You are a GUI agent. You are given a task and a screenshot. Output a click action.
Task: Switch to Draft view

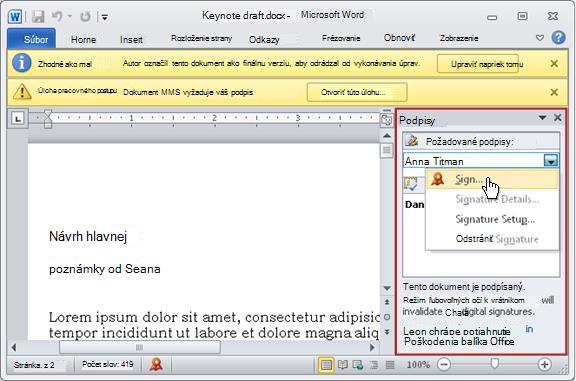tap(390, 365)
